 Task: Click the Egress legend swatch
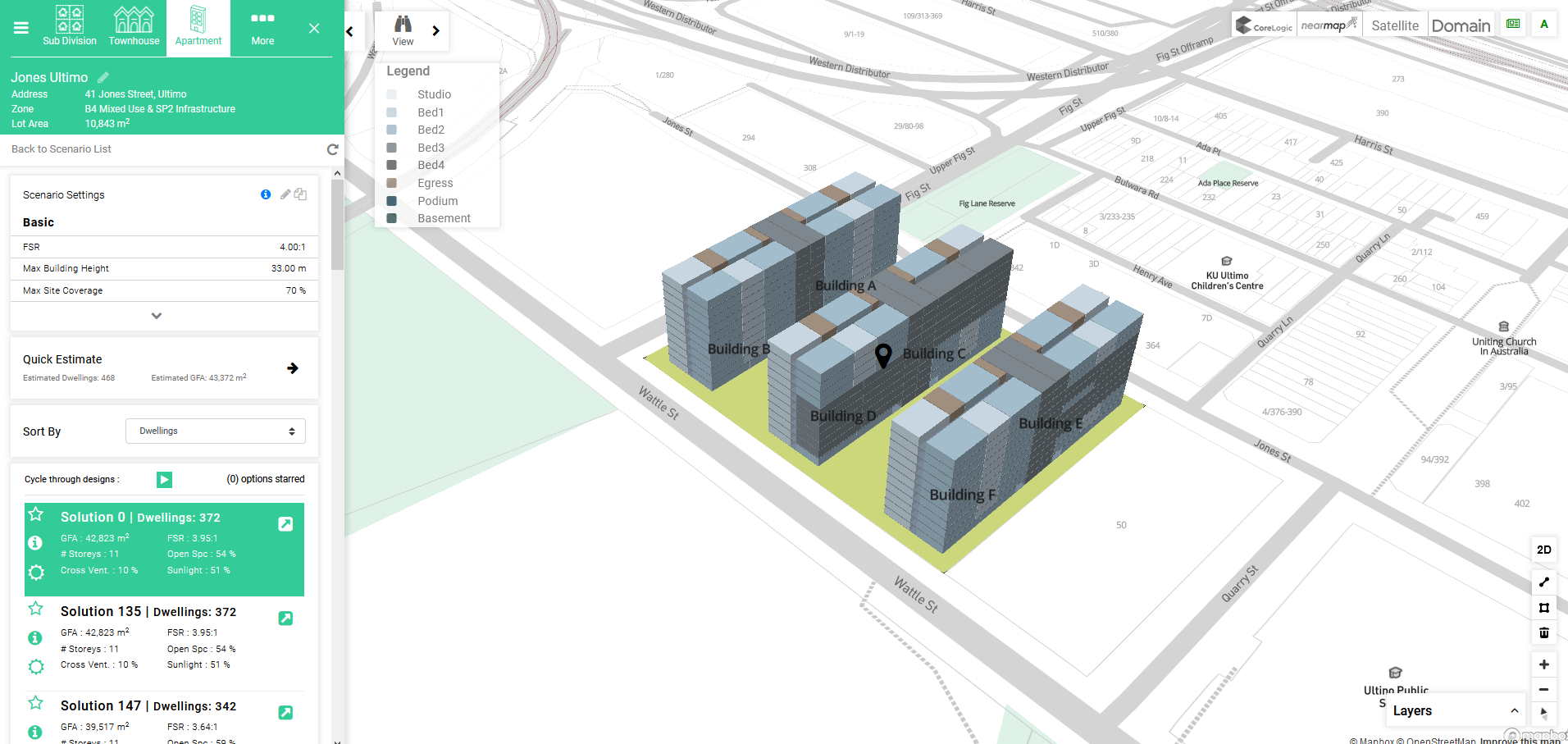(392, 183)
